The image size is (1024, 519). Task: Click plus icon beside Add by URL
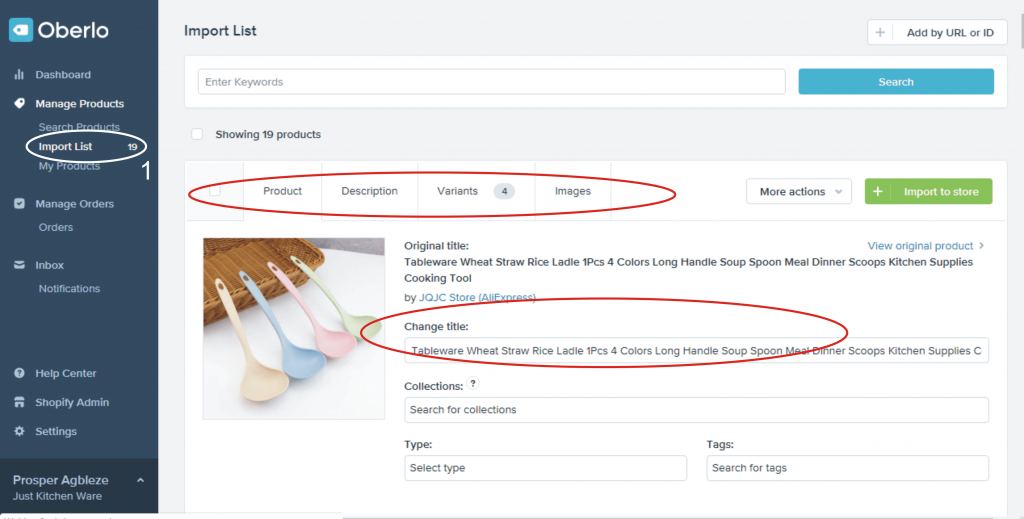[880, 33]
